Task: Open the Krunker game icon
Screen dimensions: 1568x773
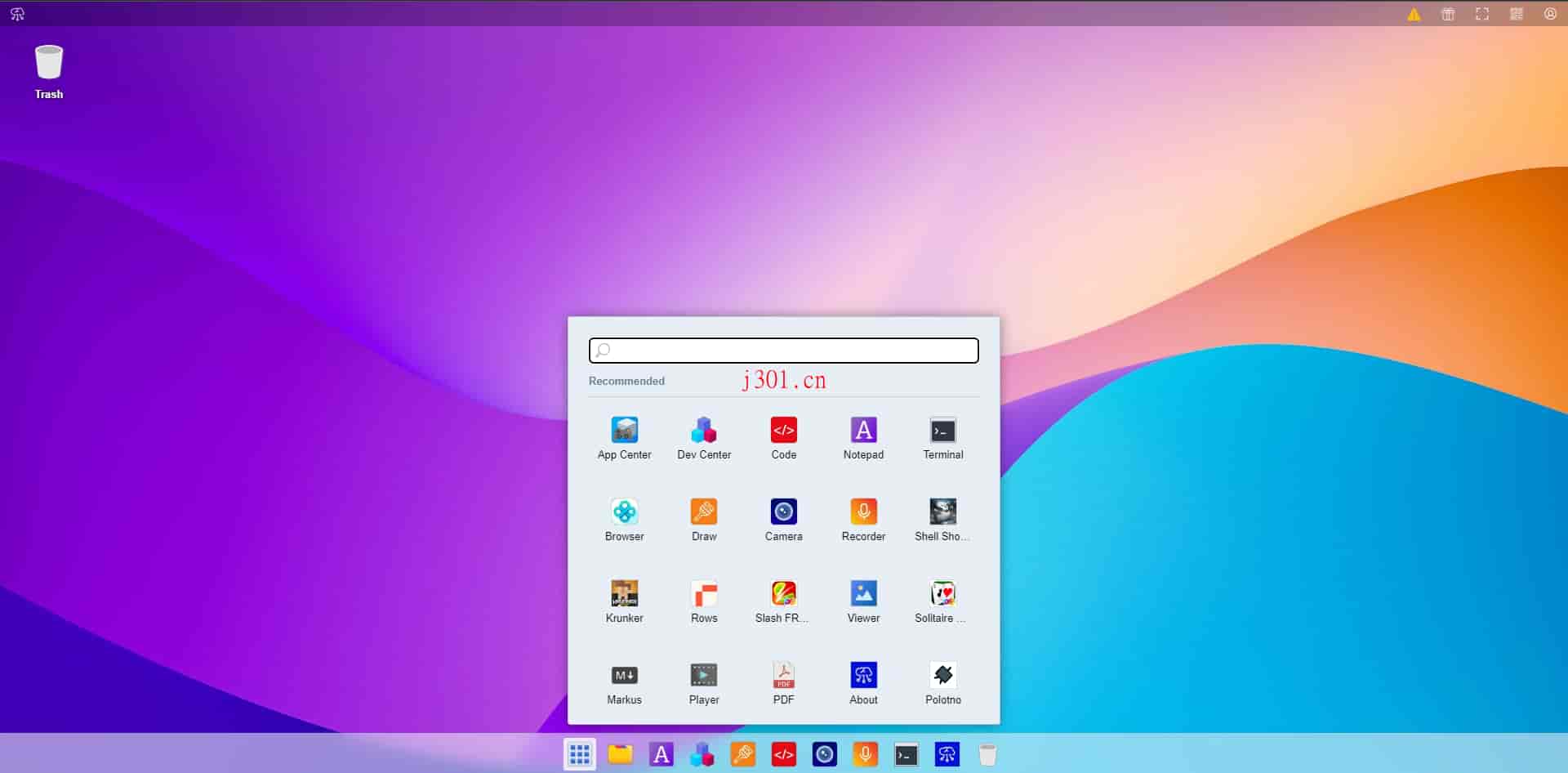Action: pyautogui.click(x=624, y=602)
